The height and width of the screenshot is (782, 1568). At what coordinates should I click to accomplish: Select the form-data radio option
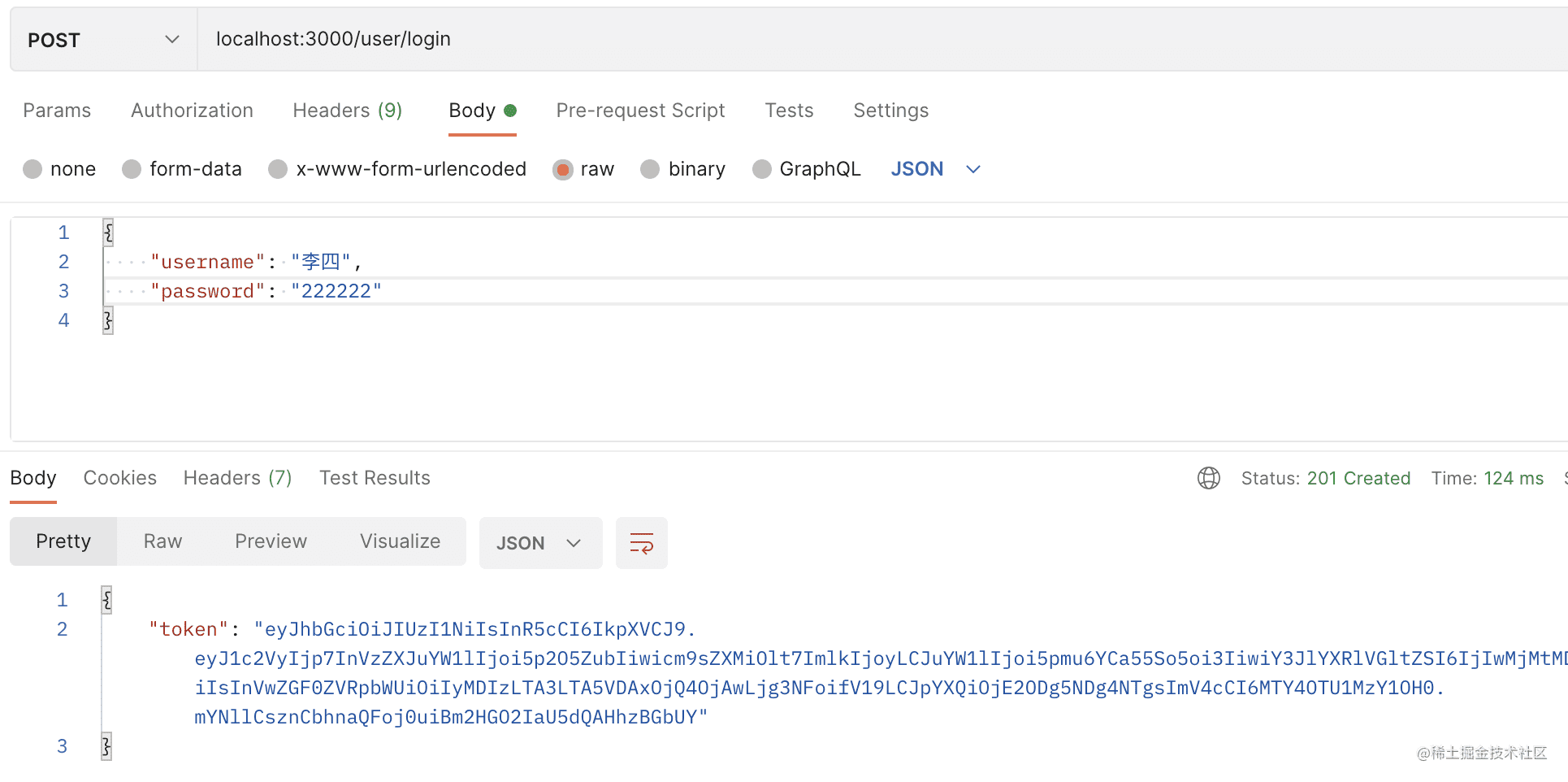click(132, 169)
